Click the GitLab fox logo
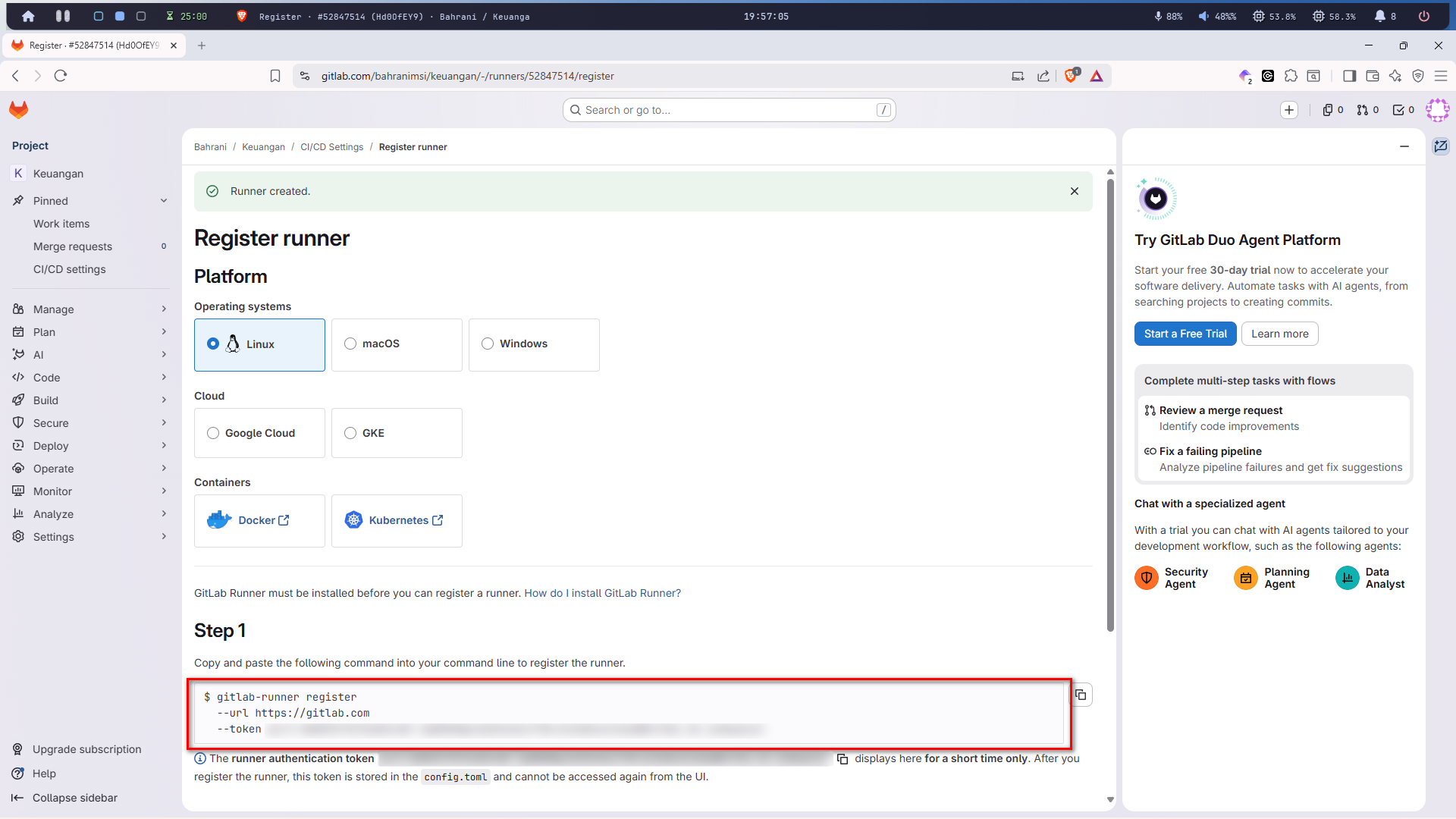 pos(19,110)
